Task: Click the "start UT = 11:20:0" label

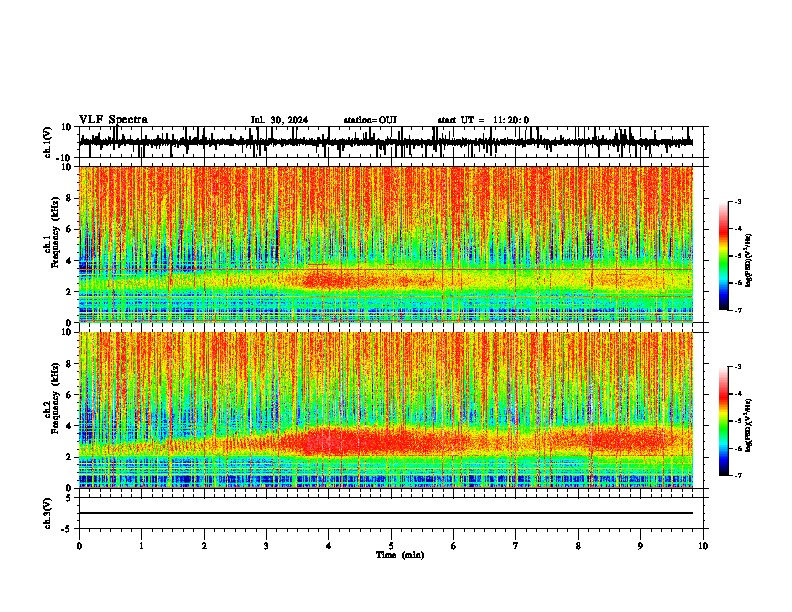Action: tap(483, 120)
